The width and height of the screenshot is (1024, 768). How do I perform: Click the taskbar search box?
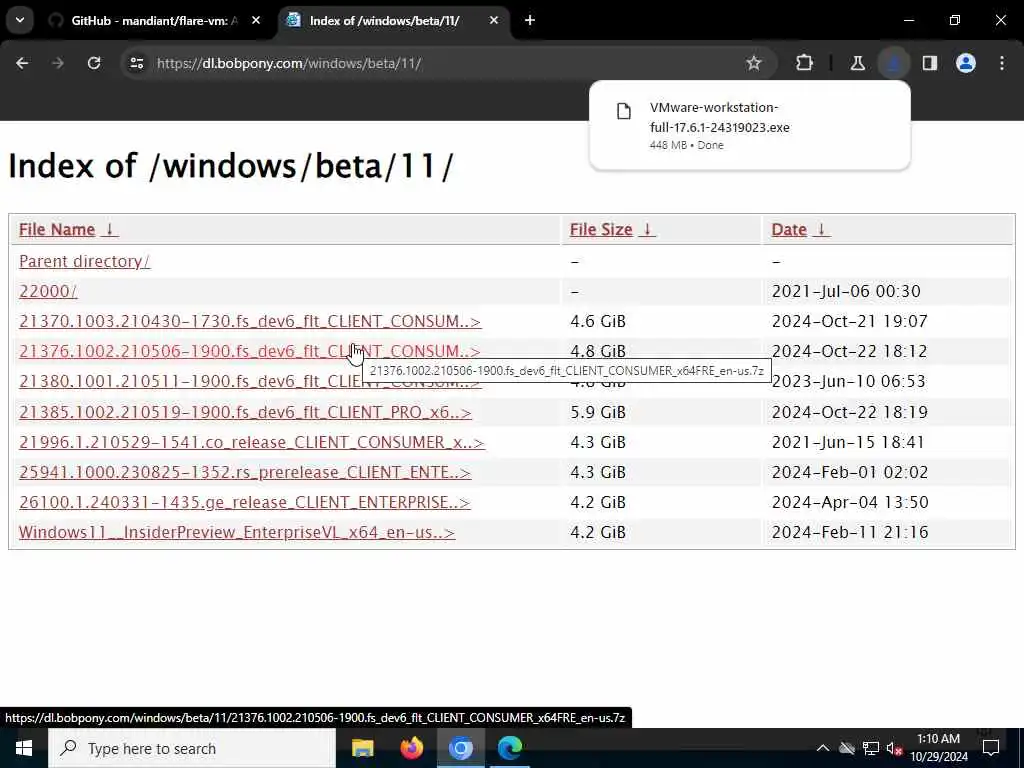coord(192,748)
